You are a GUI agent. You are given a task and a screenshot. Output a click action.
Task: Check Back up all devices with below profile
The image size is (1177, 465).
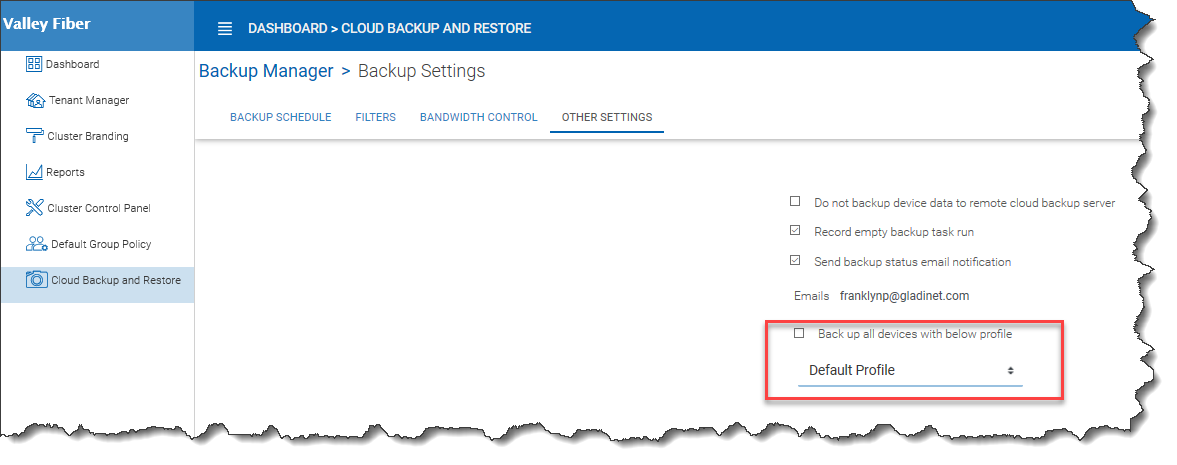pos(799,333)
